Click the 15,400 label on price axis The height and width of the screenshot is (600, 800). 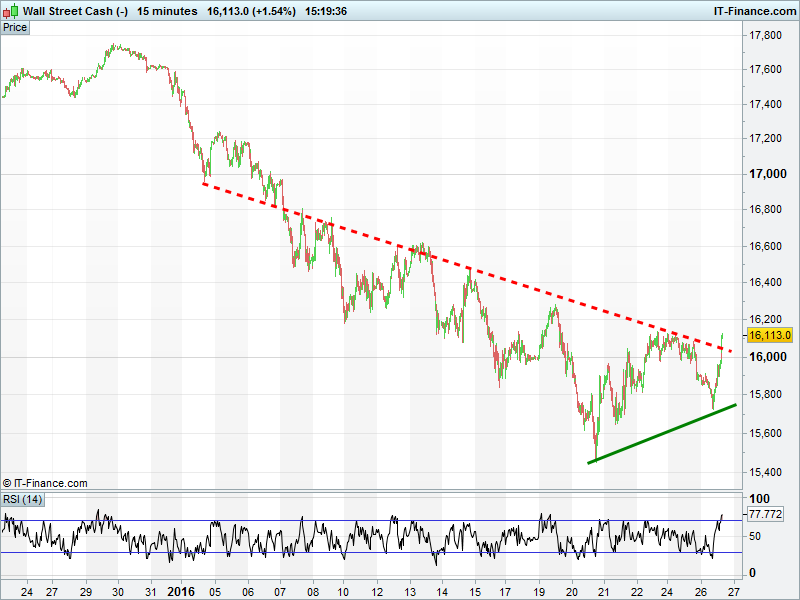click(767, 471)
